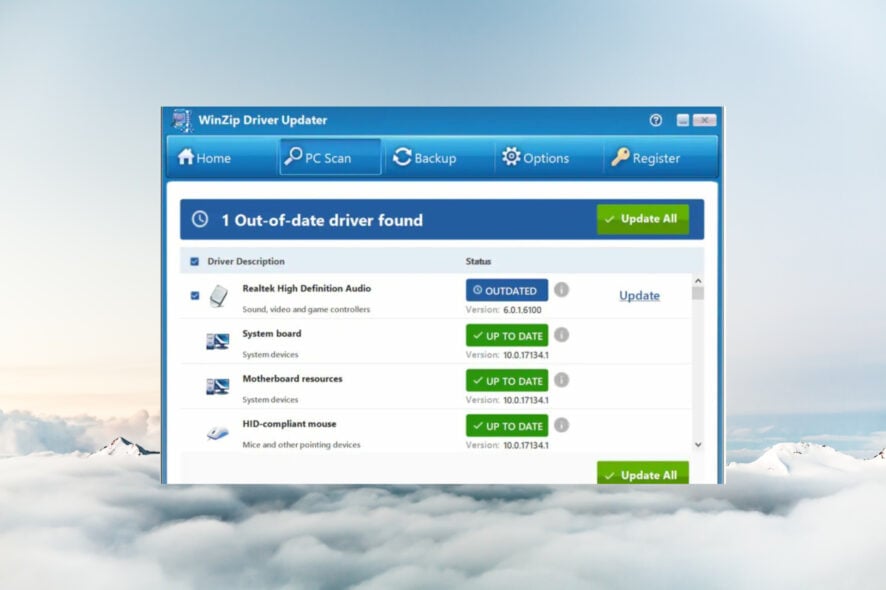
Task: Click 'Sound, video and game controllers' text
Action: pyautogui.click(x=306, y=309)
